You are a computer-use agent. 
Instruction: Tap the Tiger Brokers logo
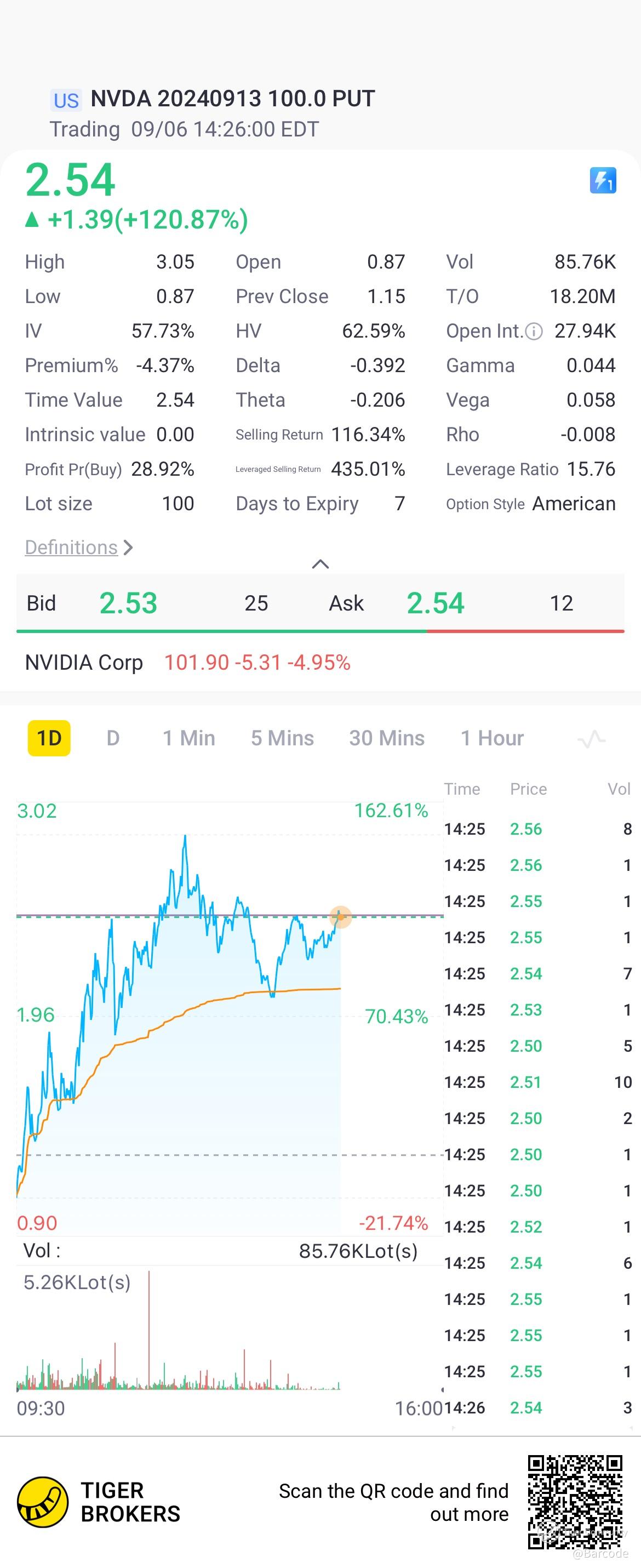(43, 1502)
